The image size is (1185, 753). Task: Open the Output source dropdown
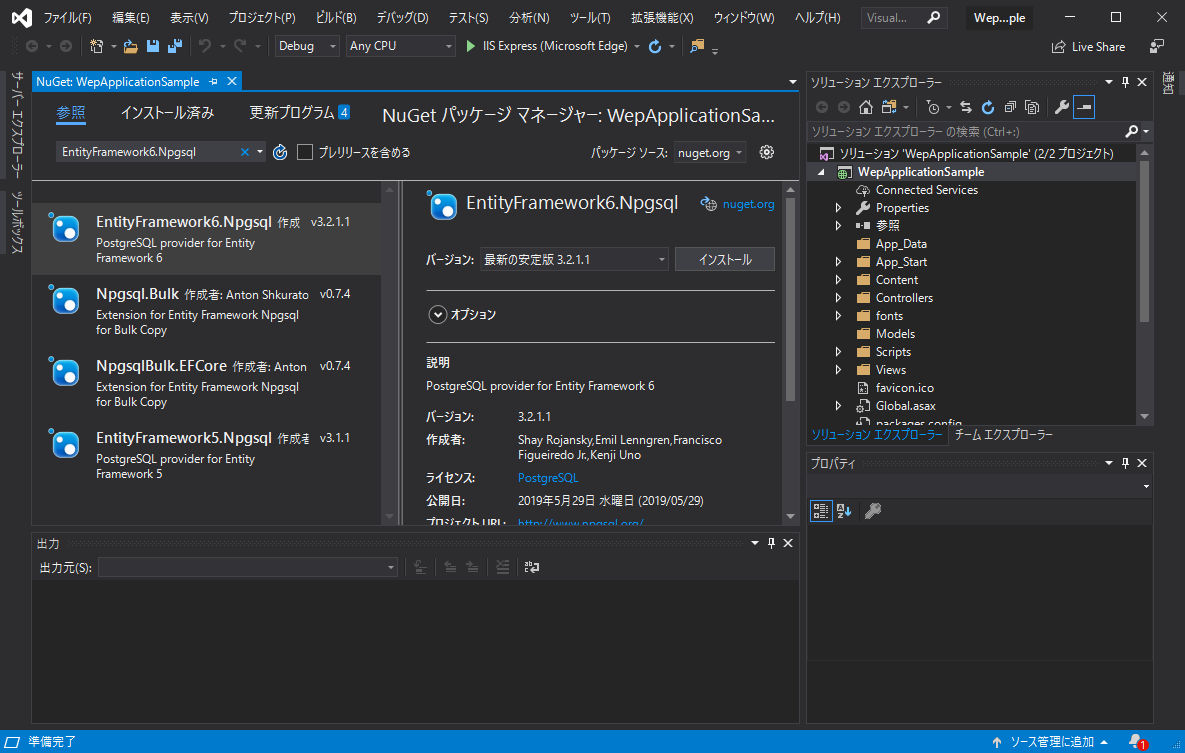[x=248, y=567]
